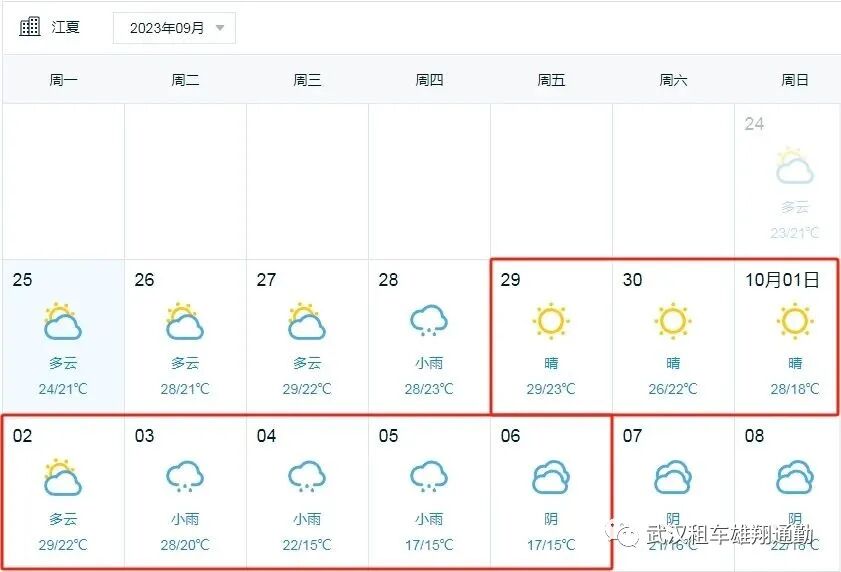Screen dimensions: 841x572
Task: Click the 小雨 label on day 04
Action: 307,519
